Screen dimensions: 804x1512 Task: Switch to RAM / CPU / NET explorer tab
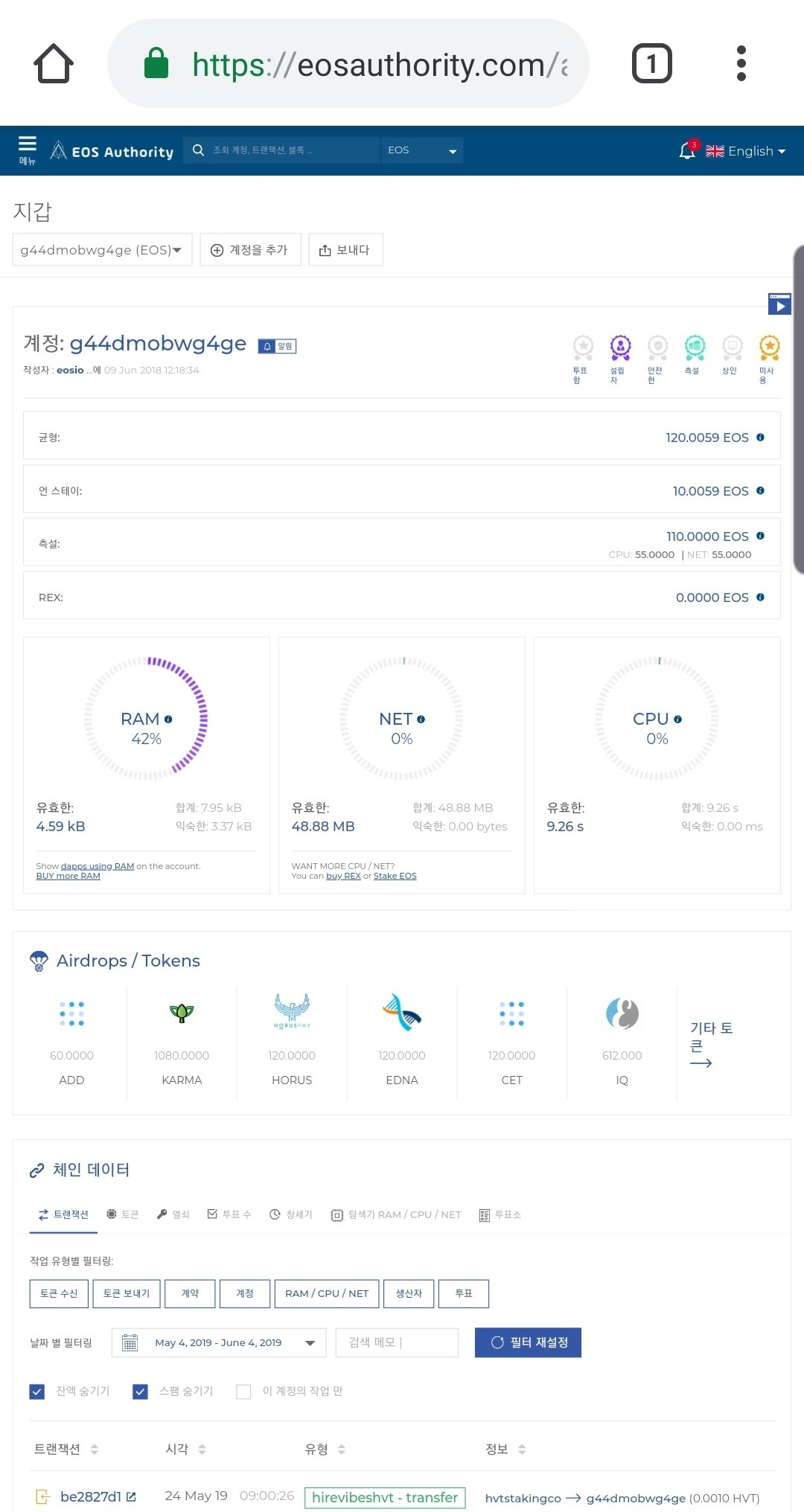396,1214
